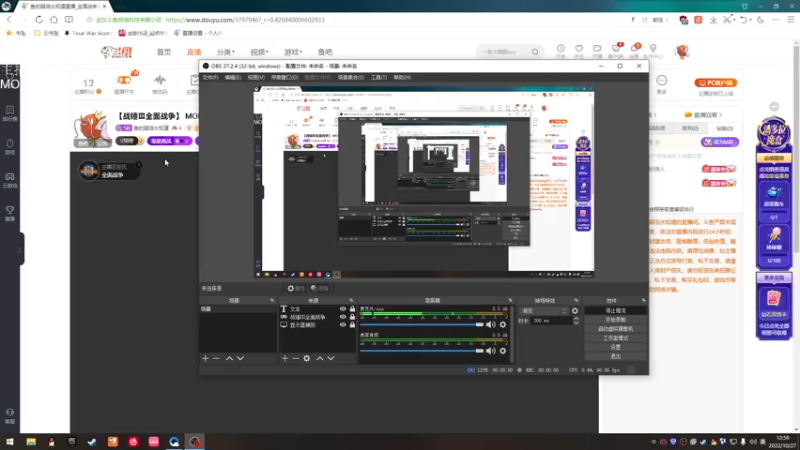
Task: Open OBS 设置 settings button
Action: click(x=615, y=347)
